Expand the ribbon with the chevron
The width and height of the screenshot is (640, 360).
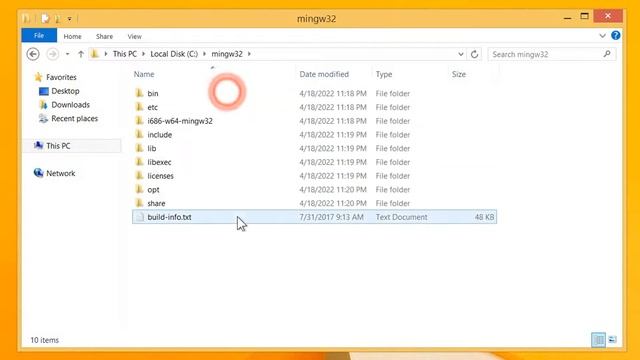[602, 36]
